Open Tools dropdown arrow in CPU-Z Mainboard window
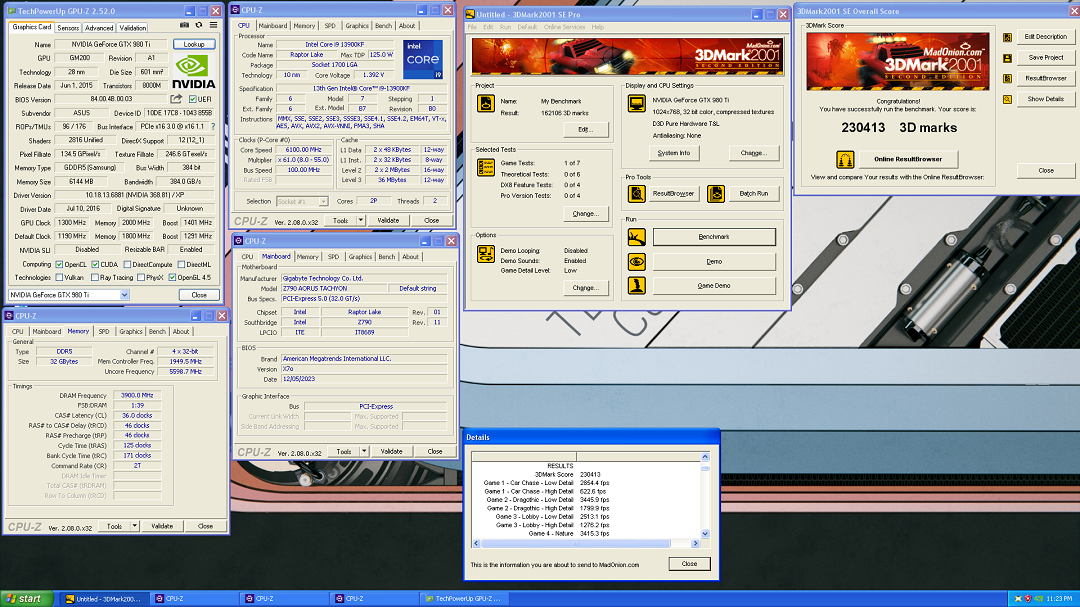The width and height of the screenshot is (1080, 607). pos(364,451)
